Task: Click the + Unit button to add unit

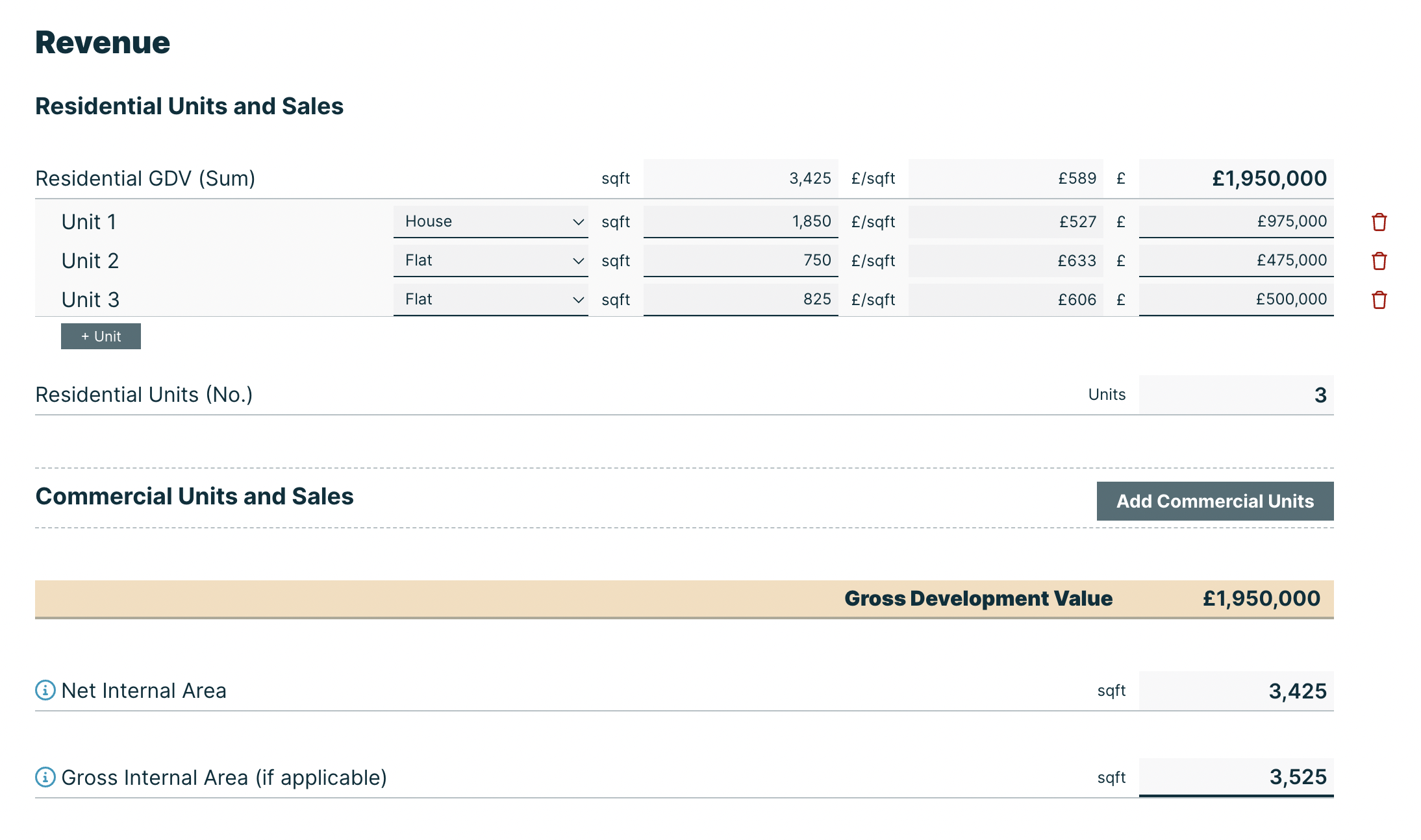Action: point(100,335)
